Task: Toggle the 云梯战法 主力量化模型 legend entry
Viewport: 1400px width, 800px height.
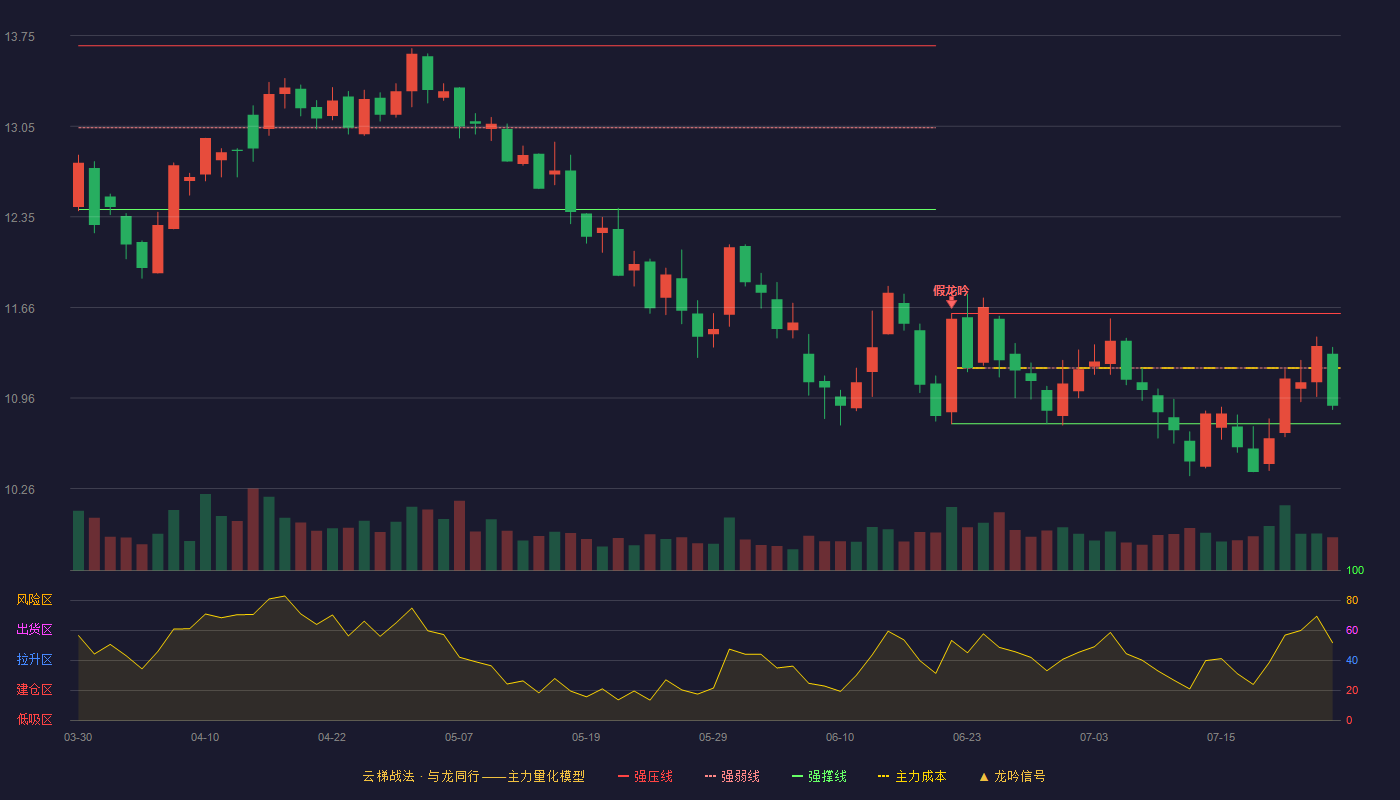Action: pos(473,776)
